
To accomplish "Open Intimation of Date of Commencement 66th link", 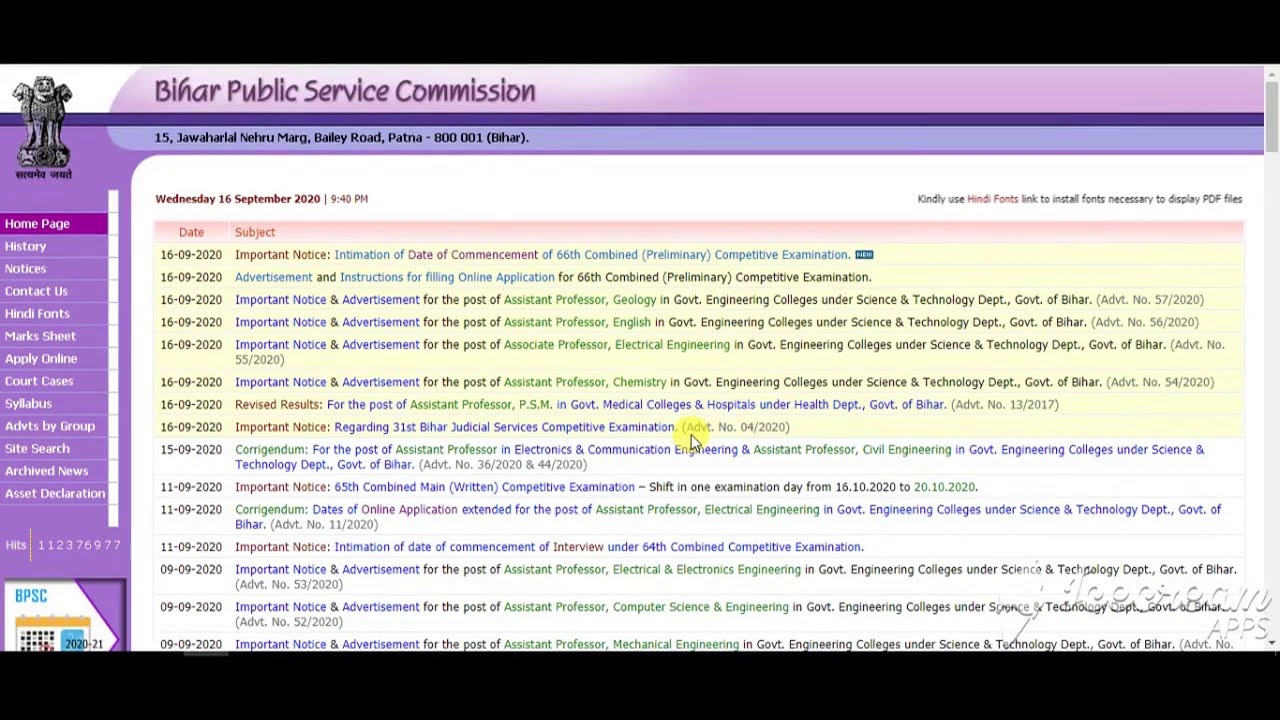I will click(x=592, y=255).
